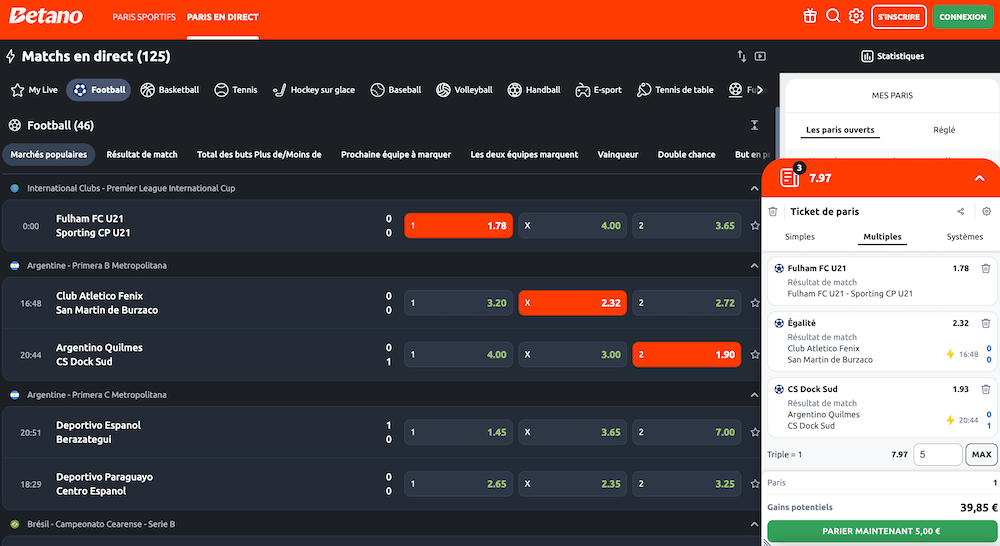Collapse the Campeonato Cearense Serie B section

[754, 524]
